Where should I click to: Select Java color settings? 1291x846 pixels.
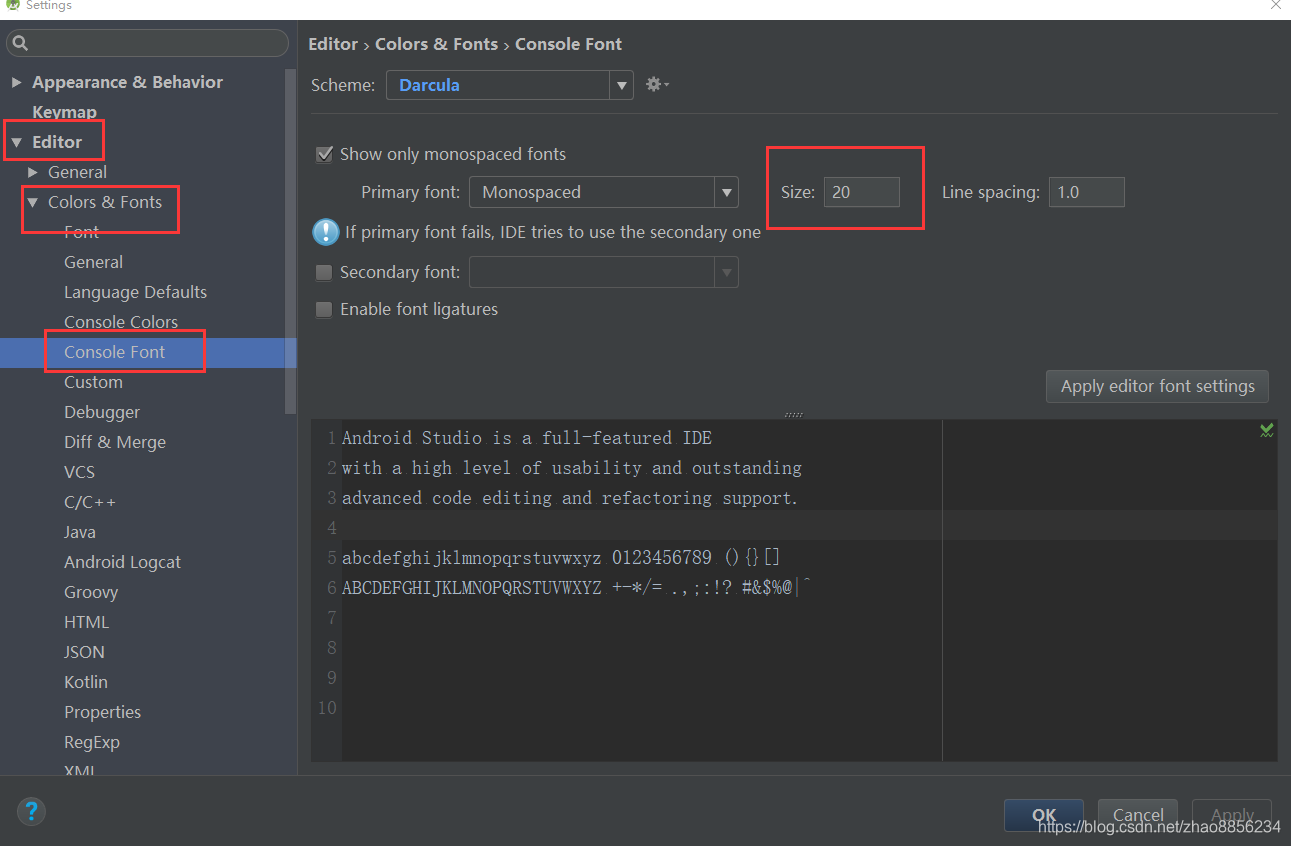tap(80, 532)
